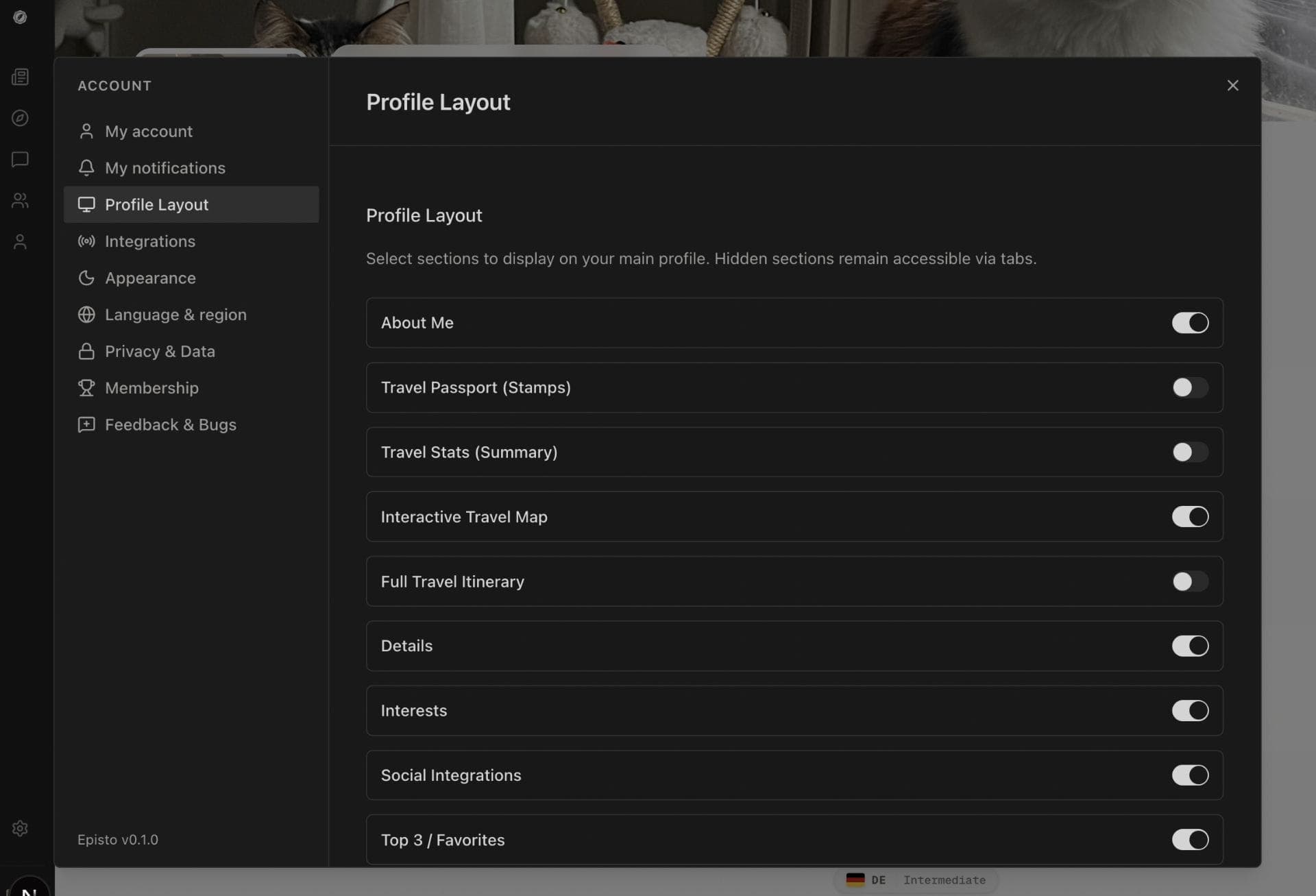Go to My notifications settings
Screen dimensions: 1316x896
(x=164, y=168)
